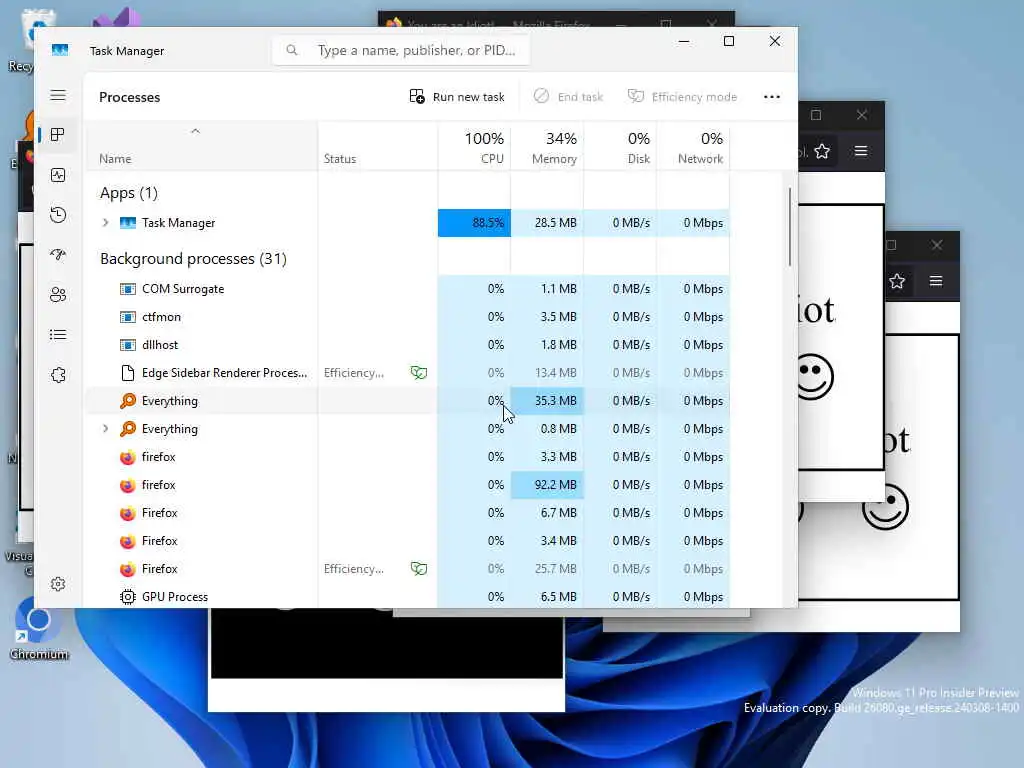
Task: Click efficiency leaf icon on Edge Sidebar row
Action: pos(419,373)
